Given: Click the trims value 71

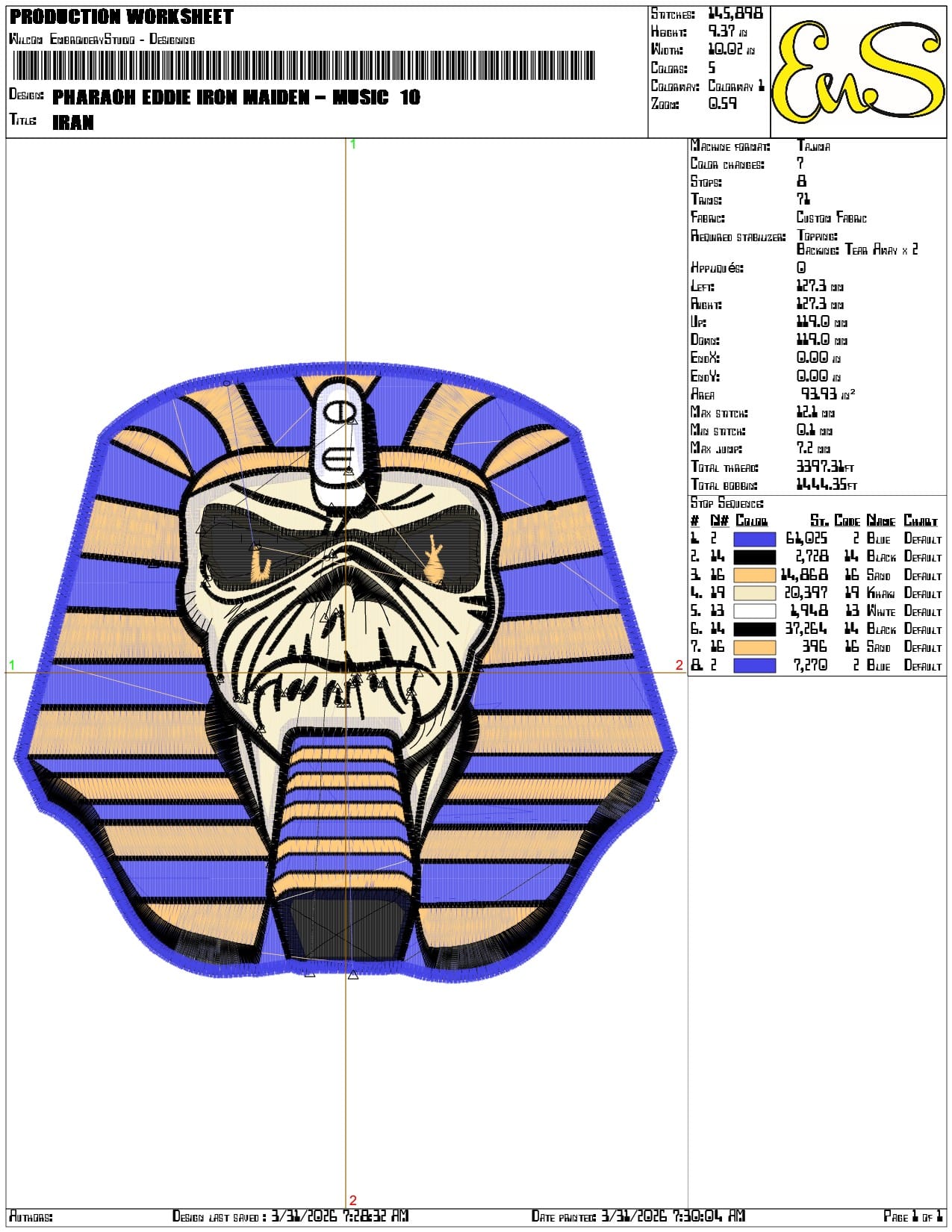Looking at the screenshot, I should point(803,199).
